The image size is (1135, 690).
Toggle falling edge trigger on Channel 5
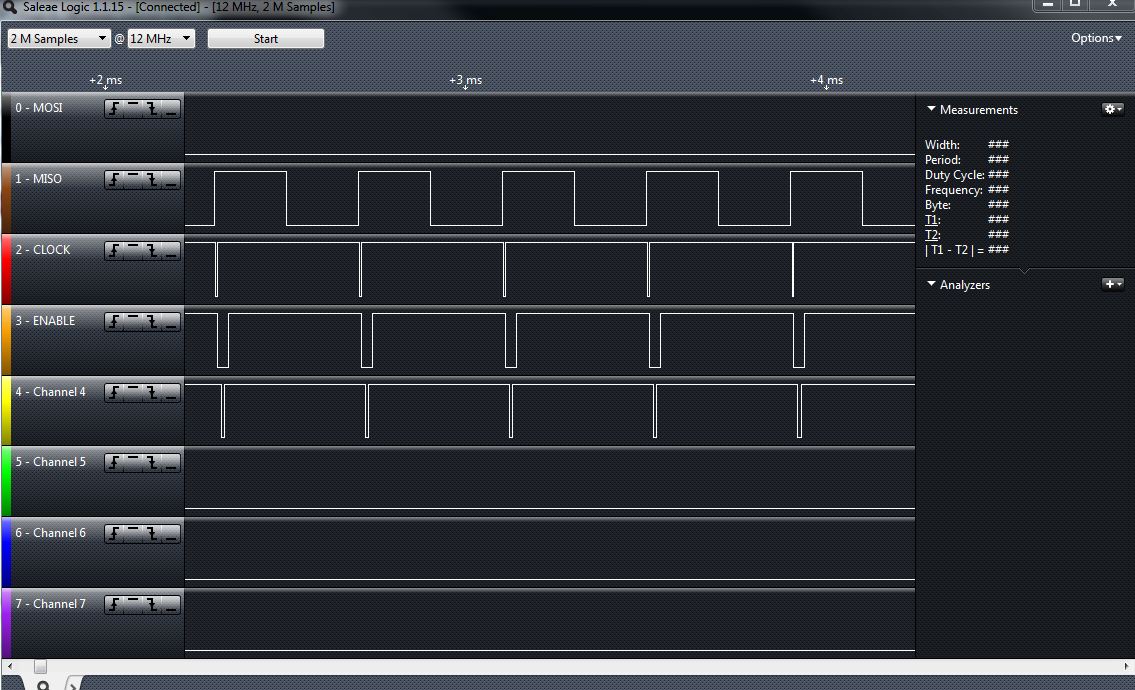152,463
